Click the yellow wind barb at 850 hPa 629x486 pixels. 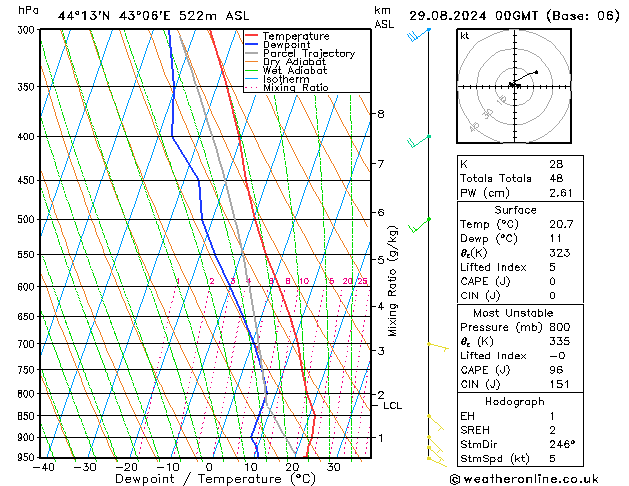(x=436, y=423)
